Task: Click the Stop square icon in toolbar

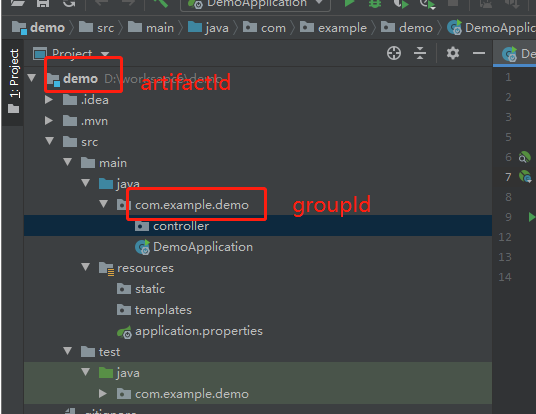Action: [453, 3]
